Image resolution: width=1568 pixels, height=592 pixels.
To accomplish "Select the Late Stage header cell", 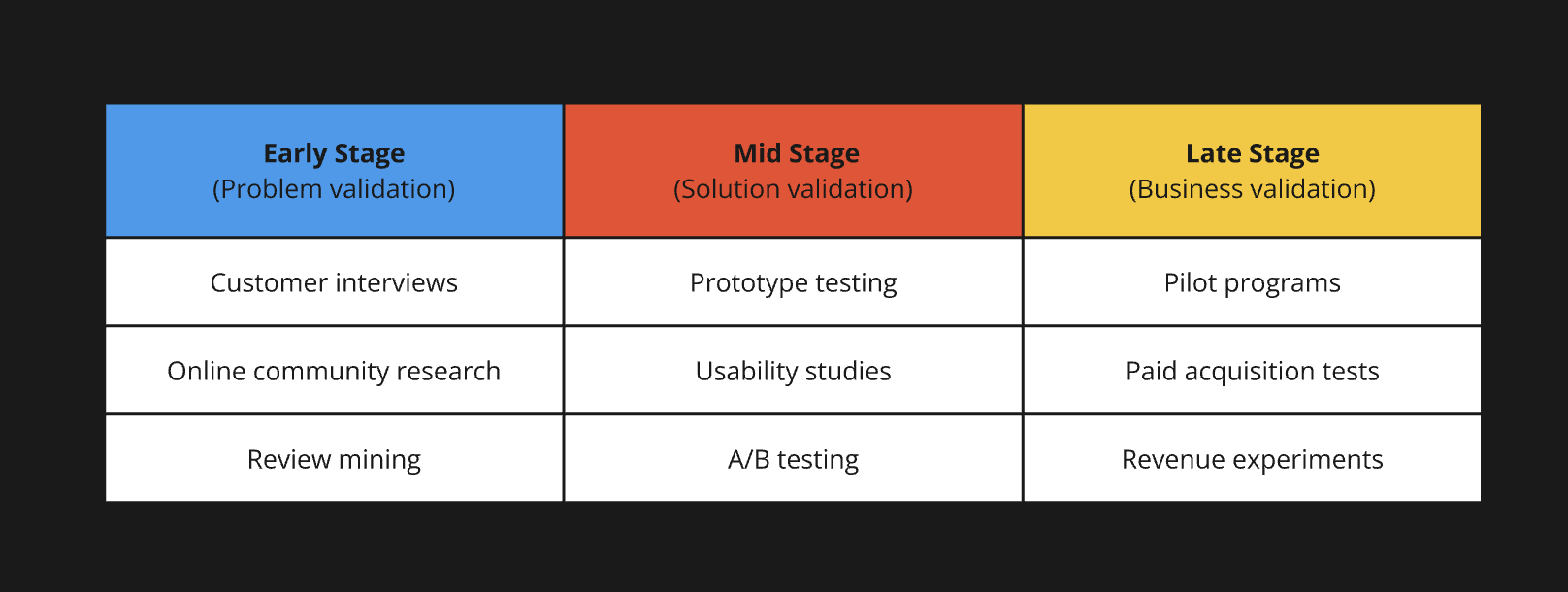I will (1252, 171).
